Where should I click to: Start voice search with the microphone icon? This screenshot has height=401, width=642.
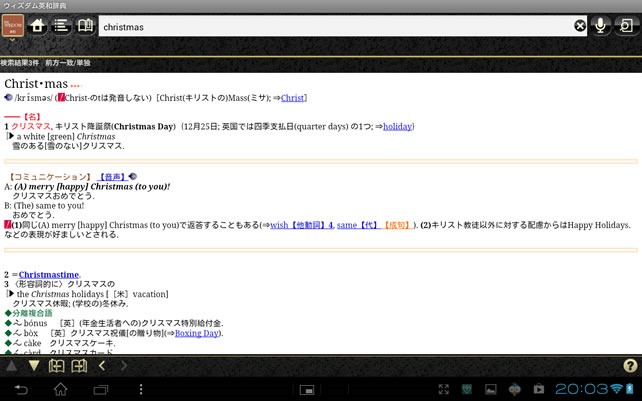click(602, 26)
